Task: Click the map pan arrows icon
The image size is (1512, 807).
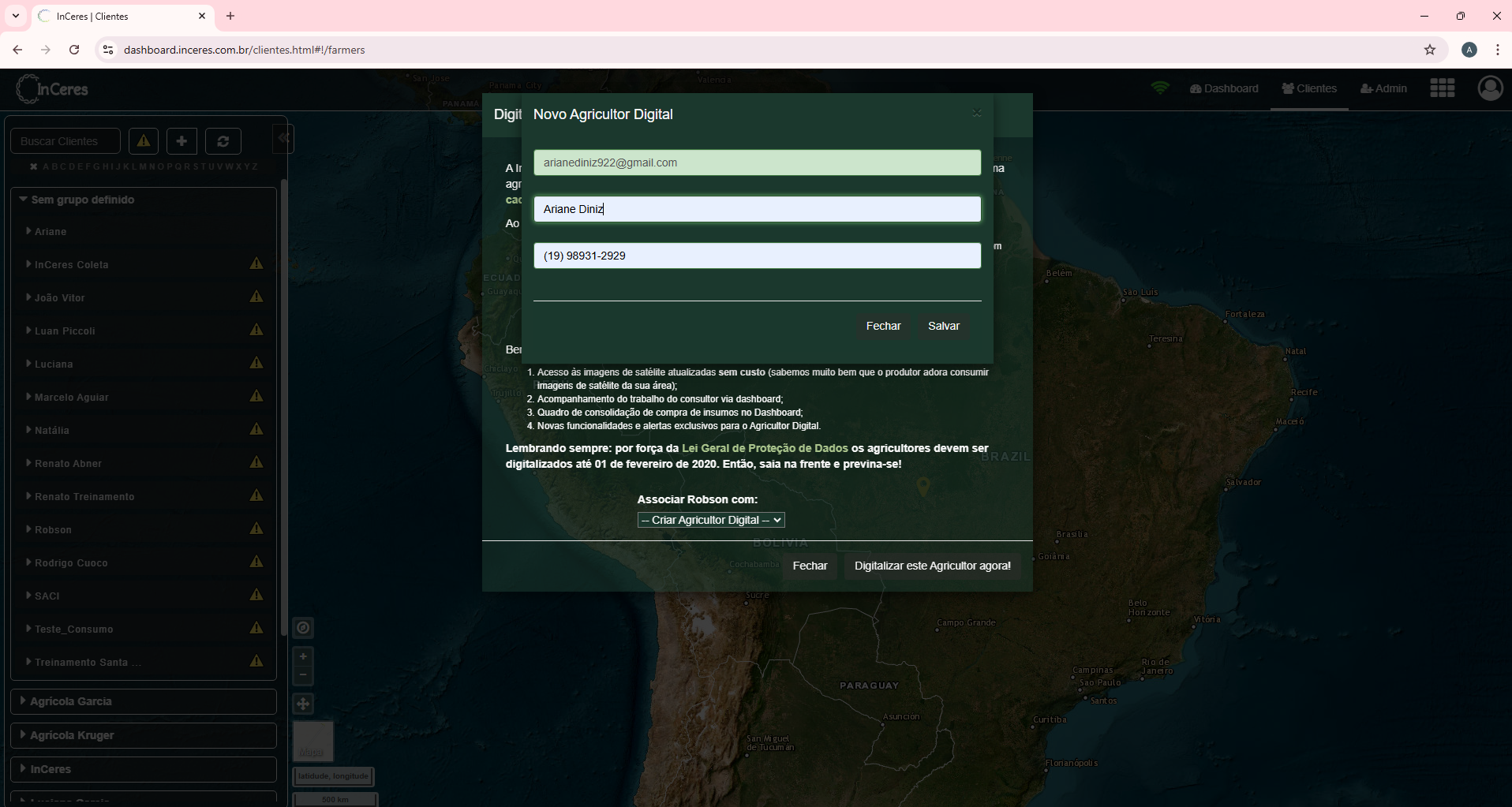Action: 303,704
